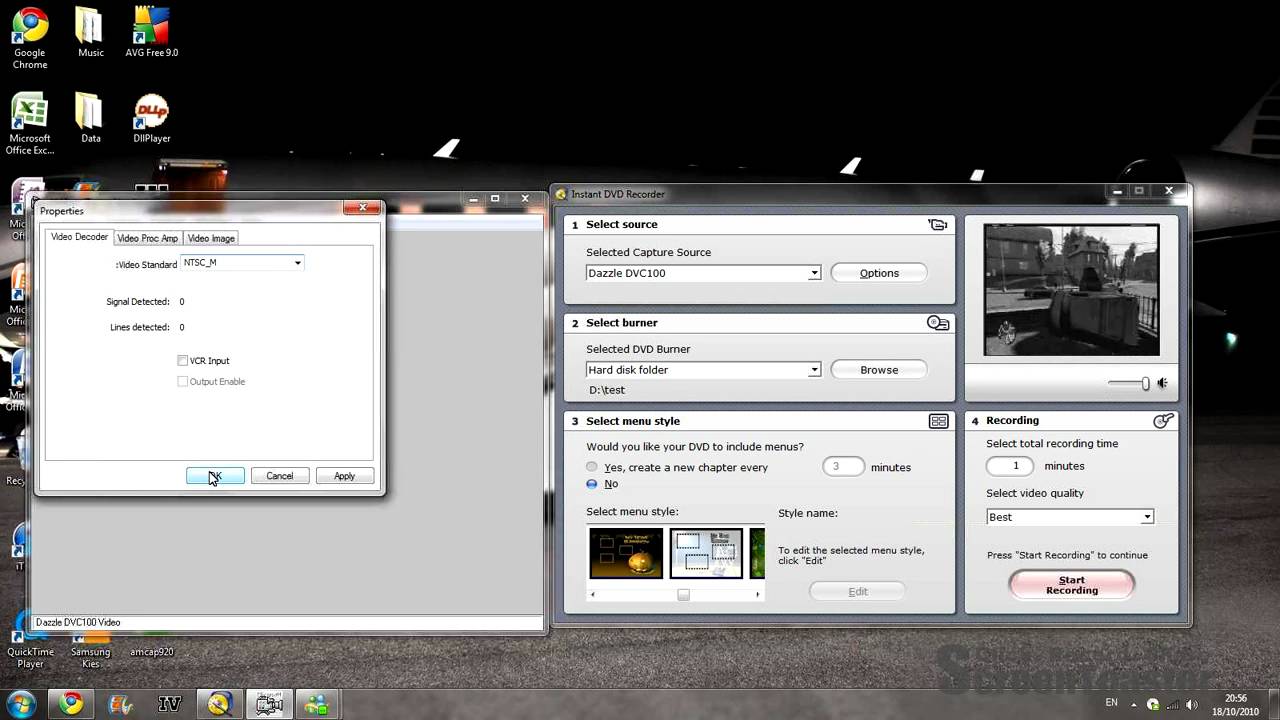
Task: Click Cancel in Properties dialog
Action: (x=280, y=476)
